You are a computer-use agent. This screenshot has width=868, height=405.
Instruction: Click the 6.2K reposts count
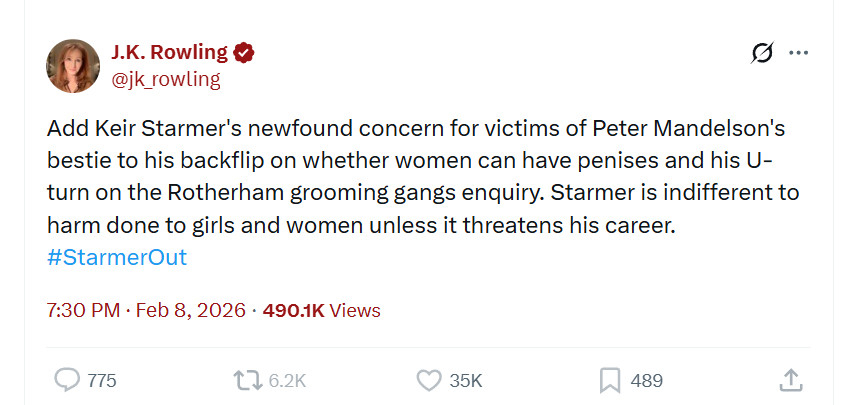[x=287, y=380]
